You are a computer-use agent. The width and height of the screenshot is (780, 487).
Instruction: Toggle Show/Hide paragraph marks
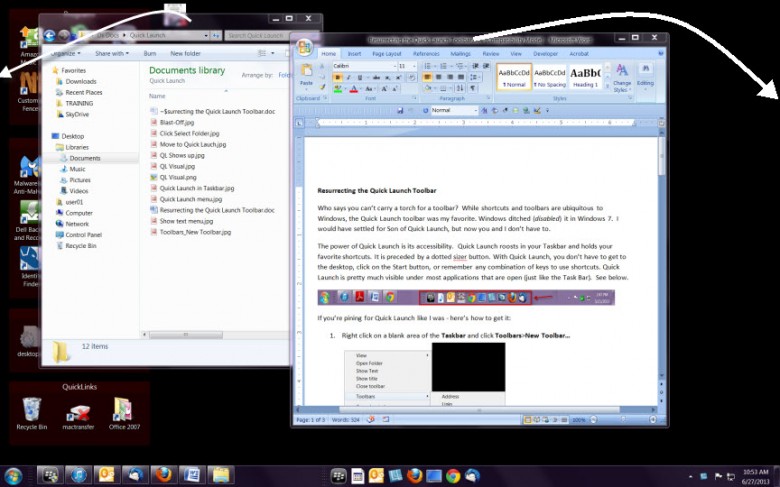[x=473, y=89]
